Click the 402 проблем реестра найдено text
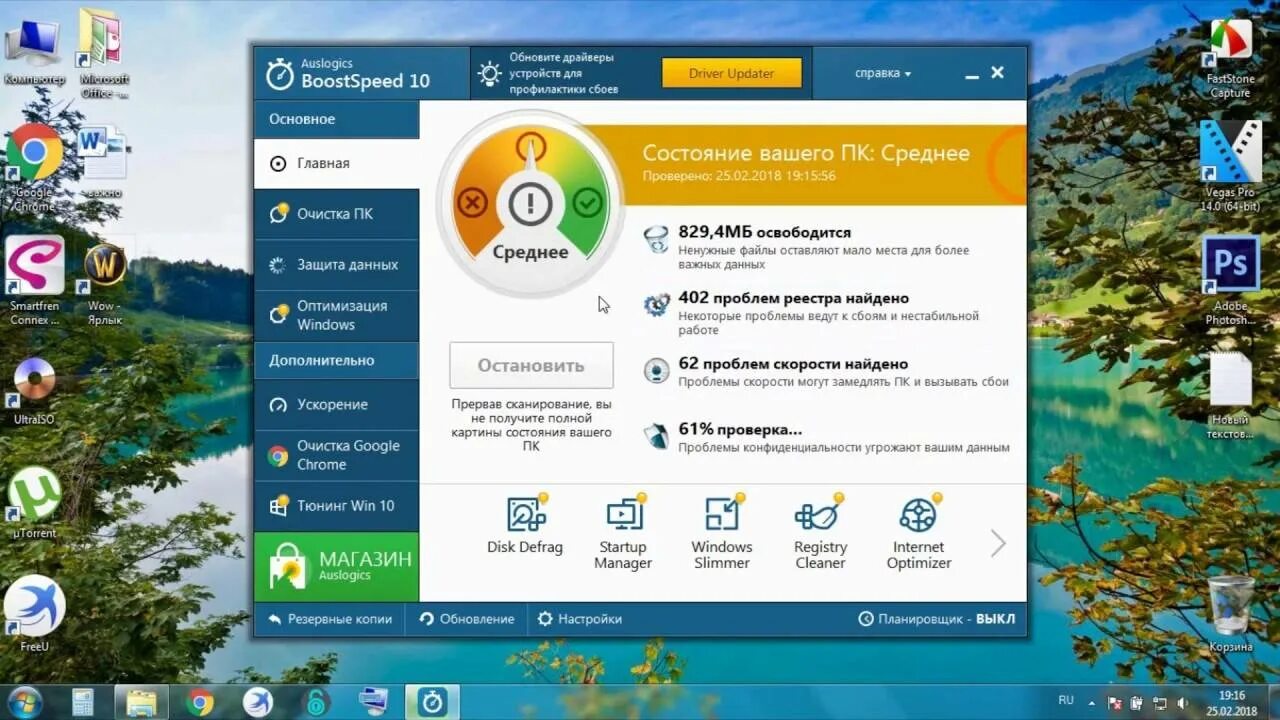This screenshot has width=1280, height=720. (x=793, y=298)
